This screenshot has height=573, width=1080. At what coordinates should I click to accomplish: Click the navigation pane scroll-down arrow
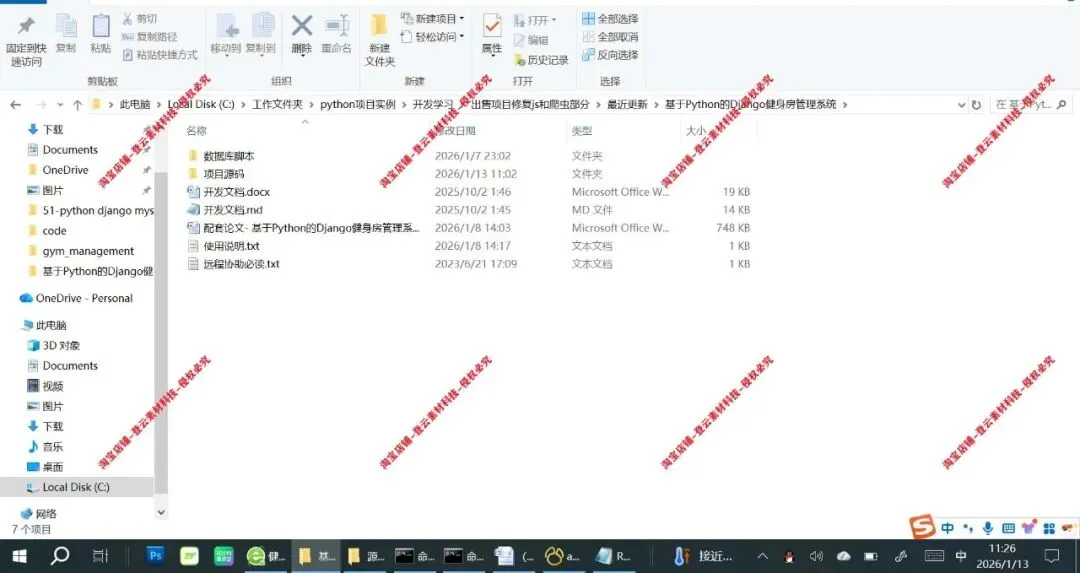pyautogui.click(x=161, y=512)
